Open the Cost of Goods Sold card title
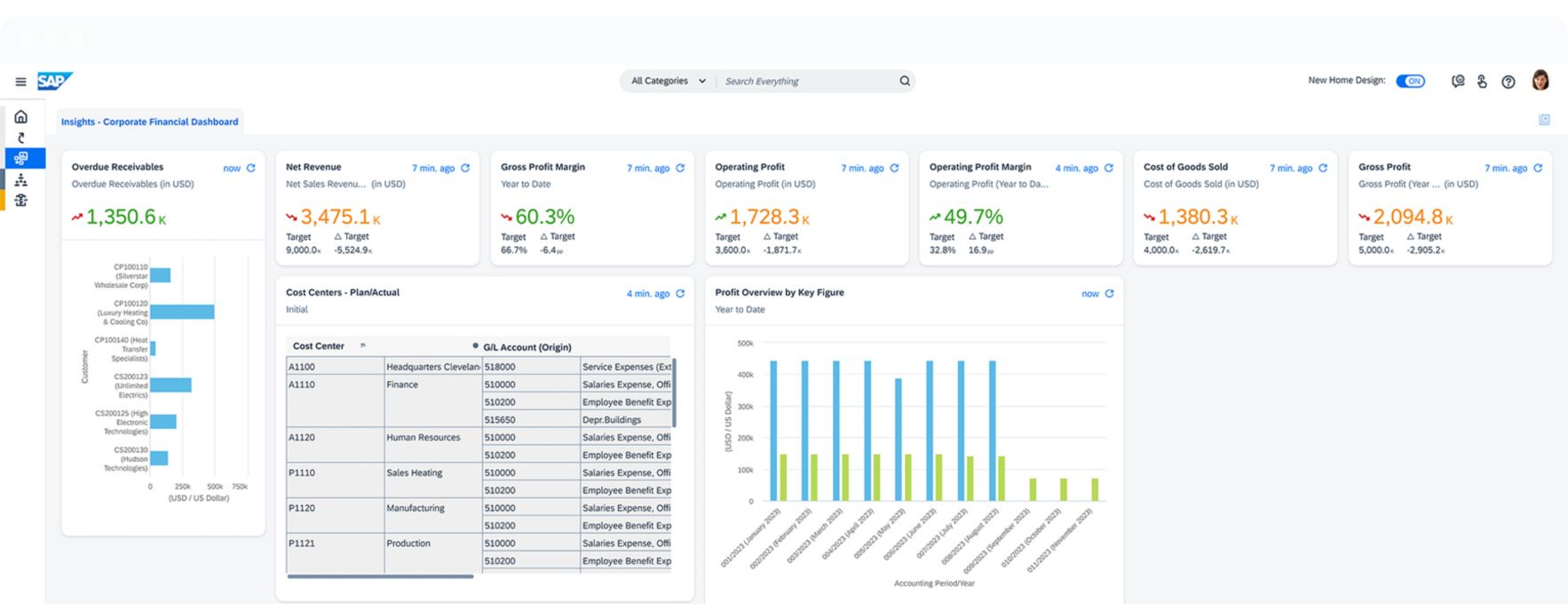 pos(1185,167)
